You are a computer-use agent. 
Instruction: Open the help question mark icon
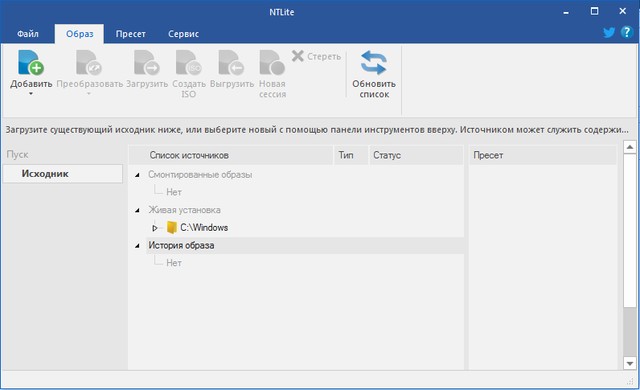(x=626, y=32)
